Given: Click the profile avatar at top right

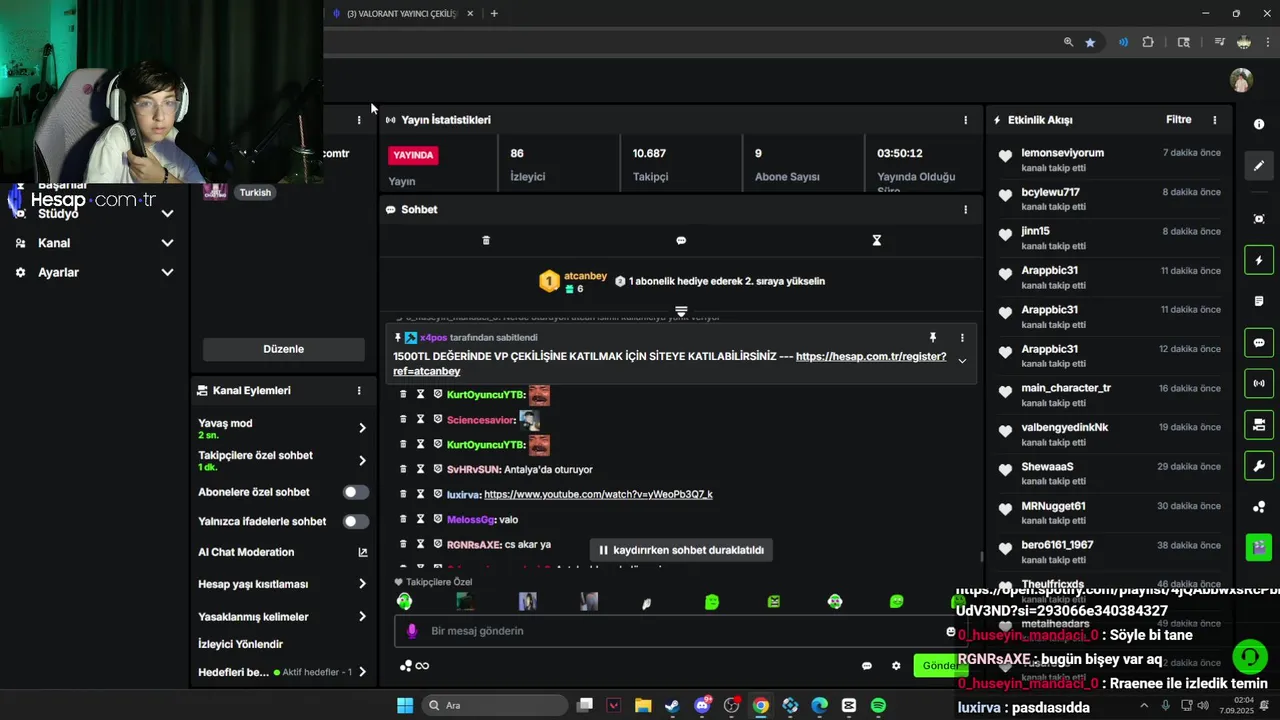Looking at the screenshot, I should click(x=1241, y=80).
